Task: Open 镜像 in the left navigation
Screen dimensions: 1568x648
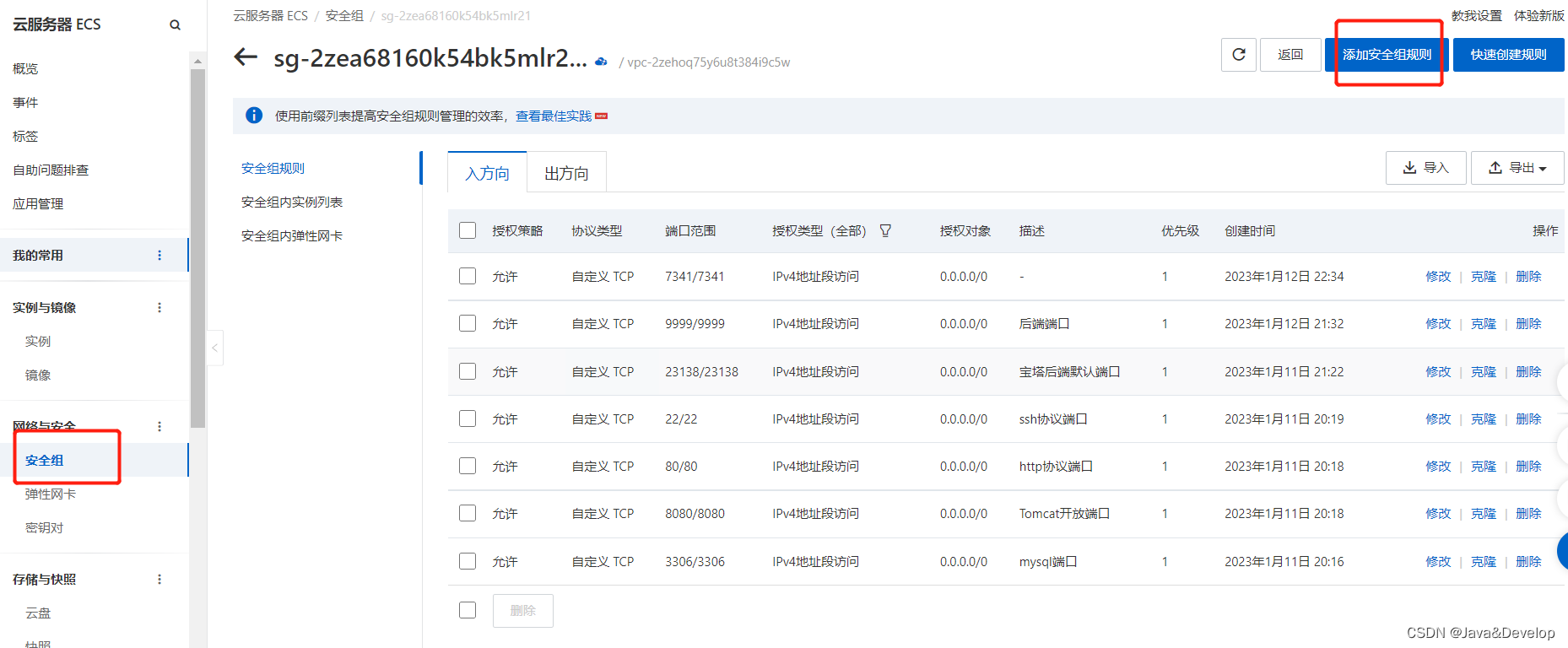Action: point(38,375)
